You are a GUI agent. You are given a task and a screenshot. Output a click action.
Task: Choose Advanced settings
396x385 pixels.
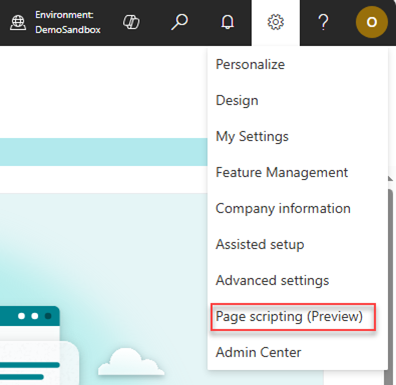(272, 280)
